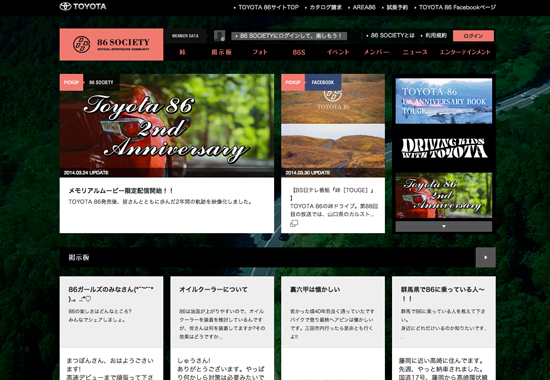Screen dimensions: 550x380
Task: Open Toyota 86 2nd Anniversary main banner
Action: click(167, 125)
